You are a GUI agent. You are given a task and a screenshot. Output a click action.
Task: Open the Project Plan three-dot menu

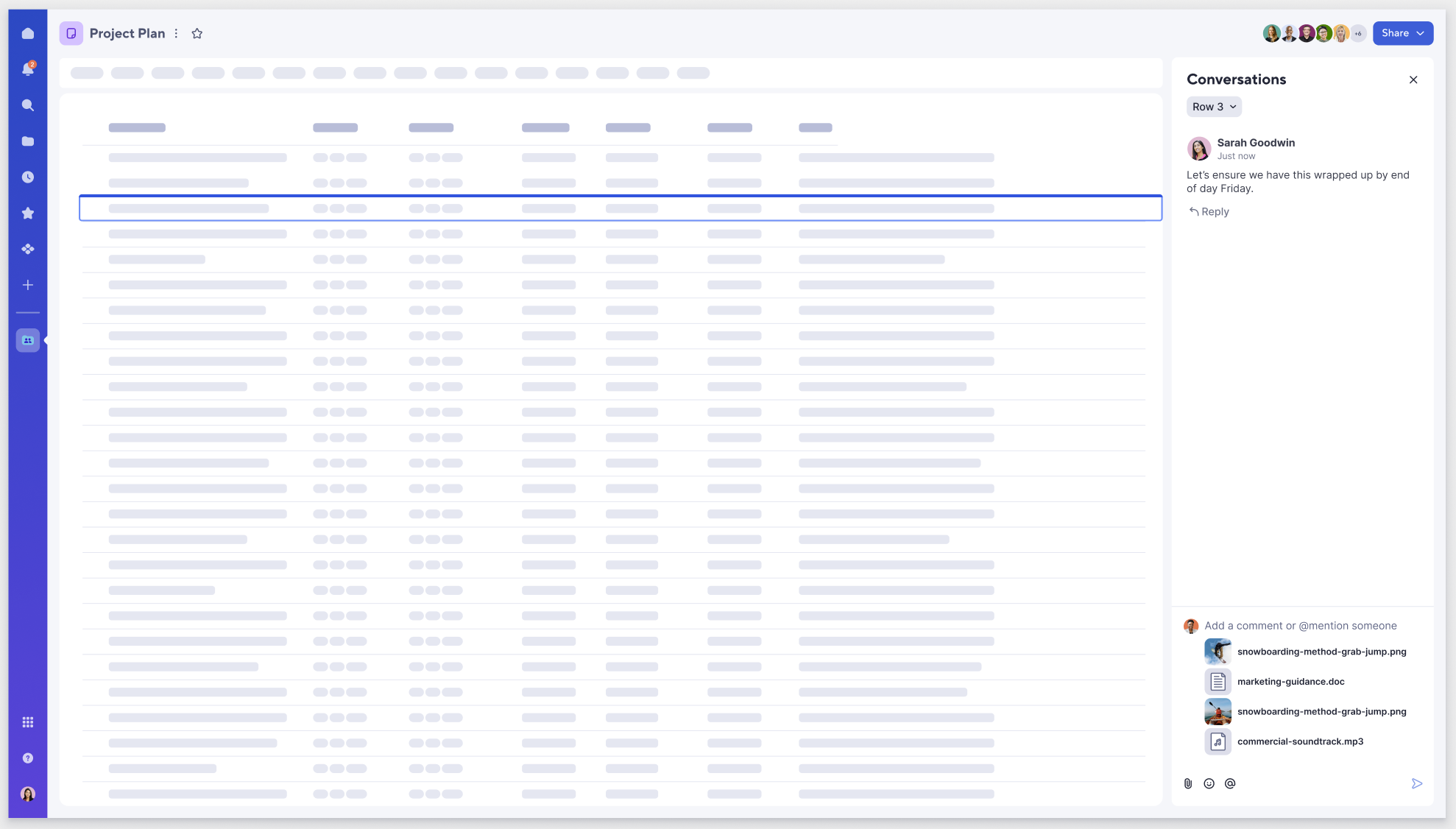pyautogui.click(x=176, y=34)
